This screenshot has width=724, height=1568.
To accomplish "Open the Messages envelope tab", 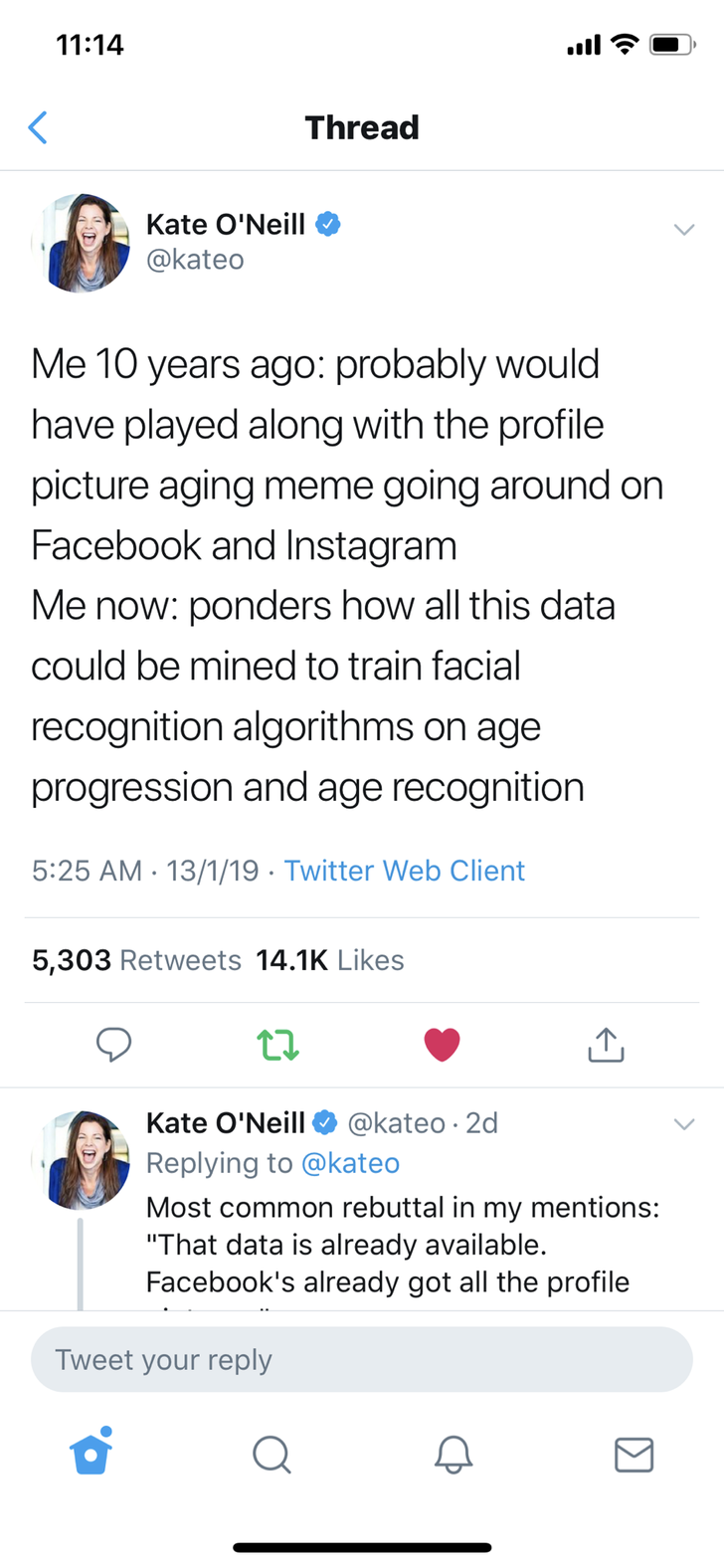I will pos(633,1454).
